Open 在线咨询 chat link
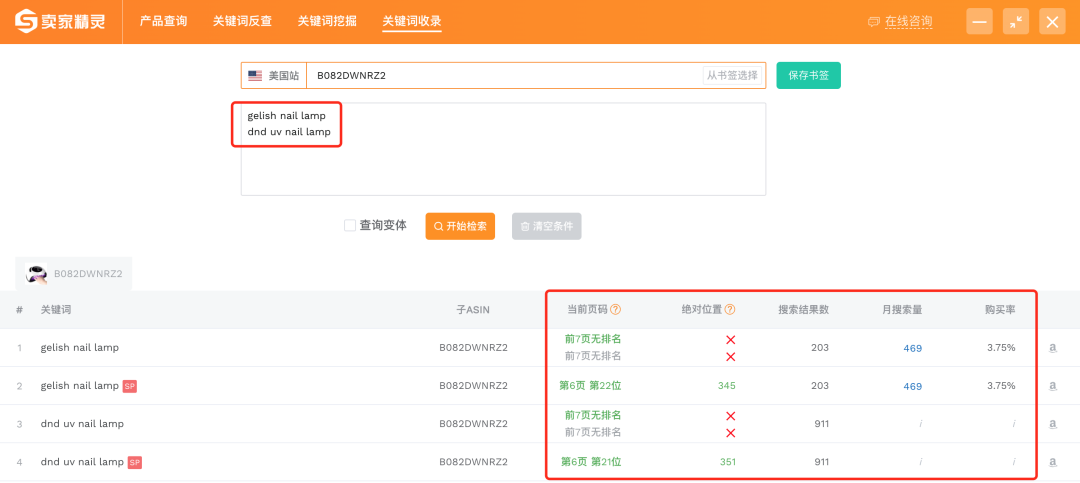 [900, 22]
